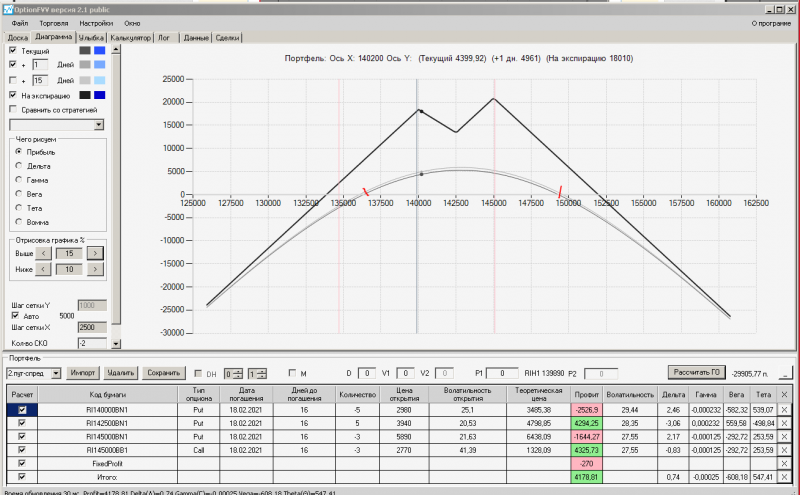Viewport: 800px width, 495px height.
Task: Enable the +15 Дней curve checkbox
Action: (x=13, y=80)
